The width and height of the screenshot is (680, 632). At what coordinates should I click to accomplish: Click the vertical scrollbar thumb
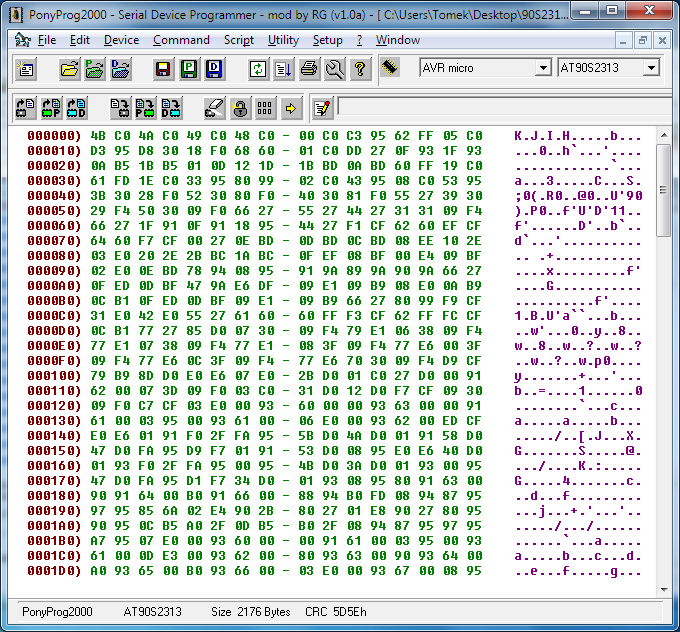pyautogui.click(x=664, y=190)
